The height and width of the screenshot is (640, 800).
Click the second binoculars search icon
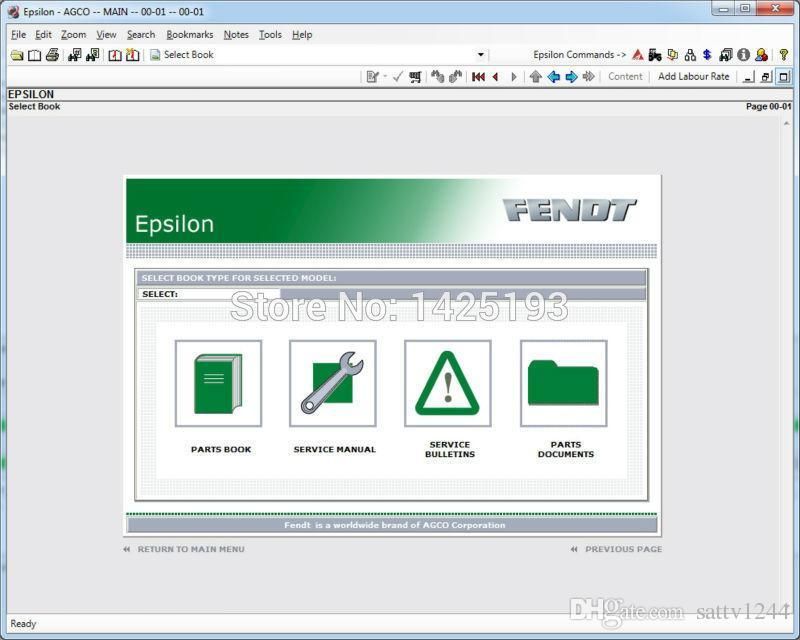92,55
